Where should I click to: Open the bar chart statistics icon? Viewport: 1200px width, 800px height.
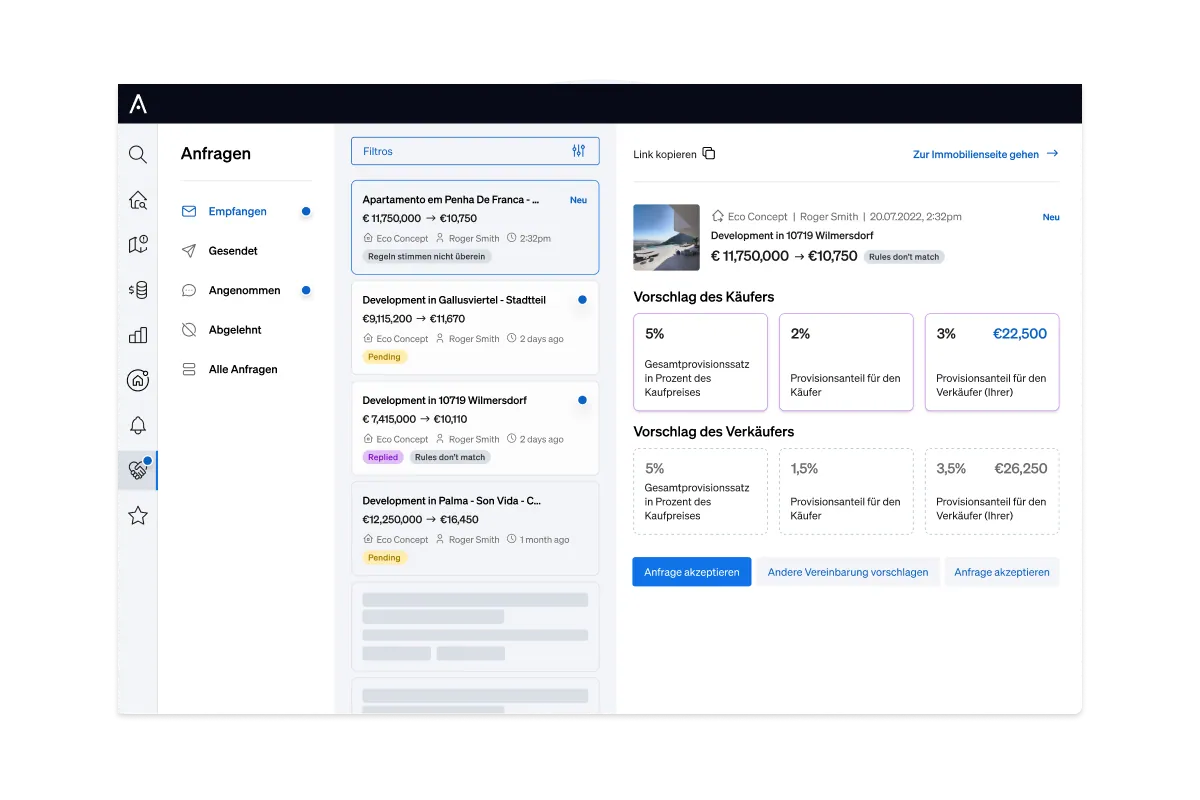[x=138, y=335]
